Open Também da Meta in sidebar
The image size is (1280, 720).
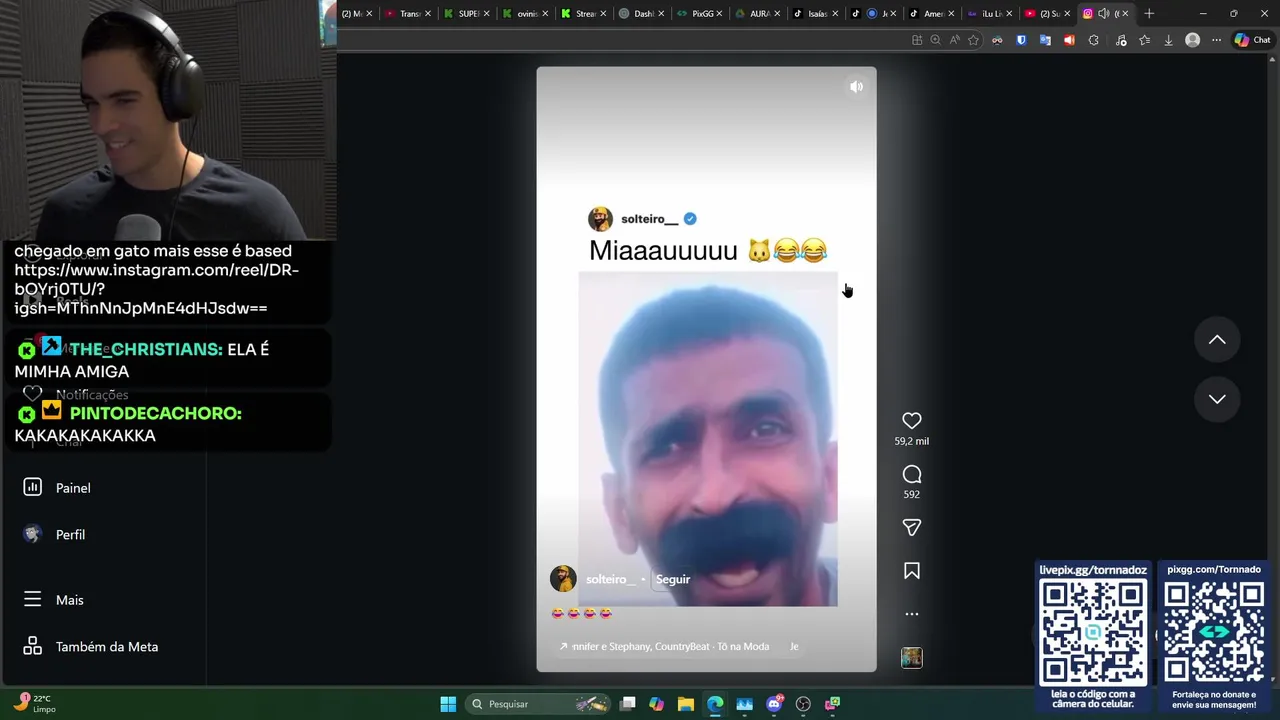(x=106, y=647)
